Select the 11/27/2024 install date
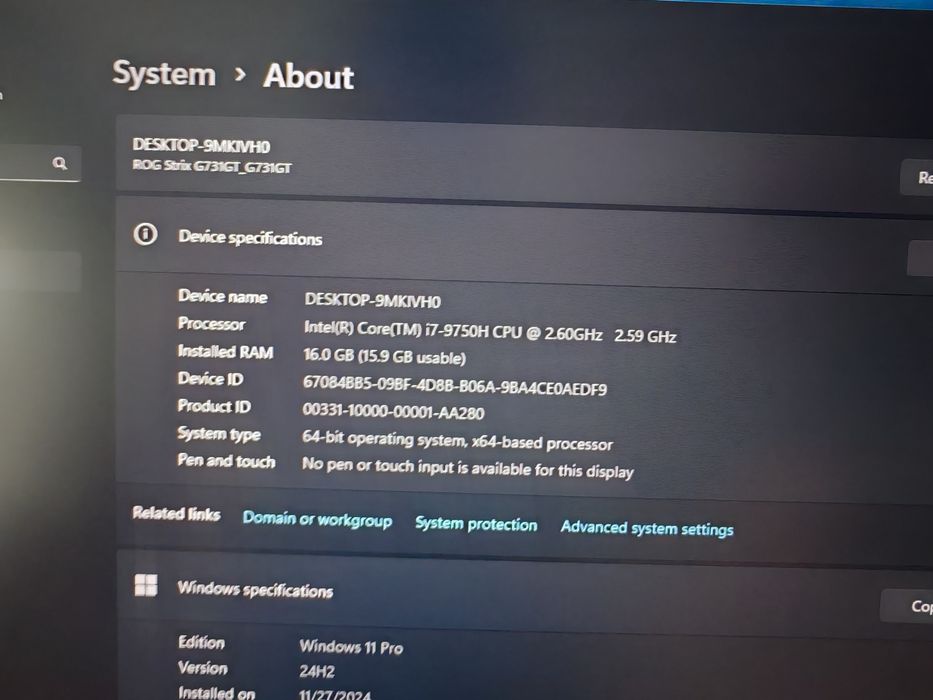This screenshot has width=933, height=700. [334, 695]
